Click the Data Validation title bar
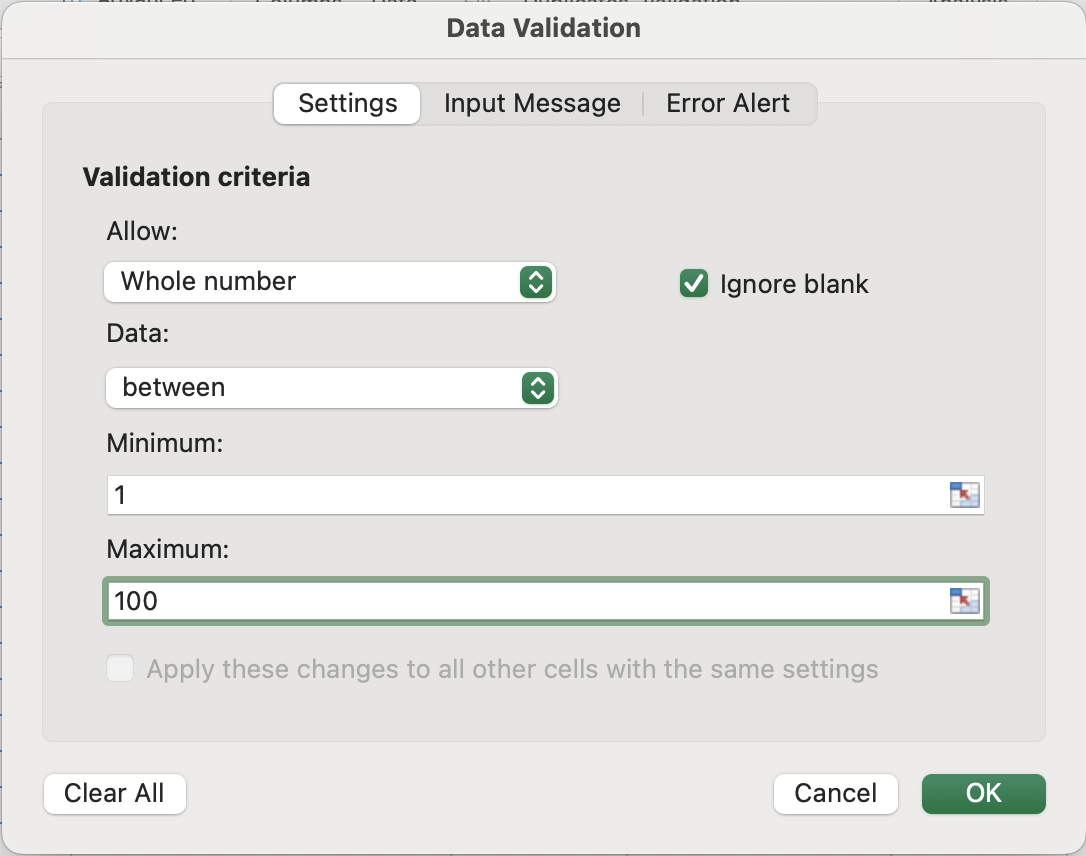1086x856 pixels. point(543,28)
